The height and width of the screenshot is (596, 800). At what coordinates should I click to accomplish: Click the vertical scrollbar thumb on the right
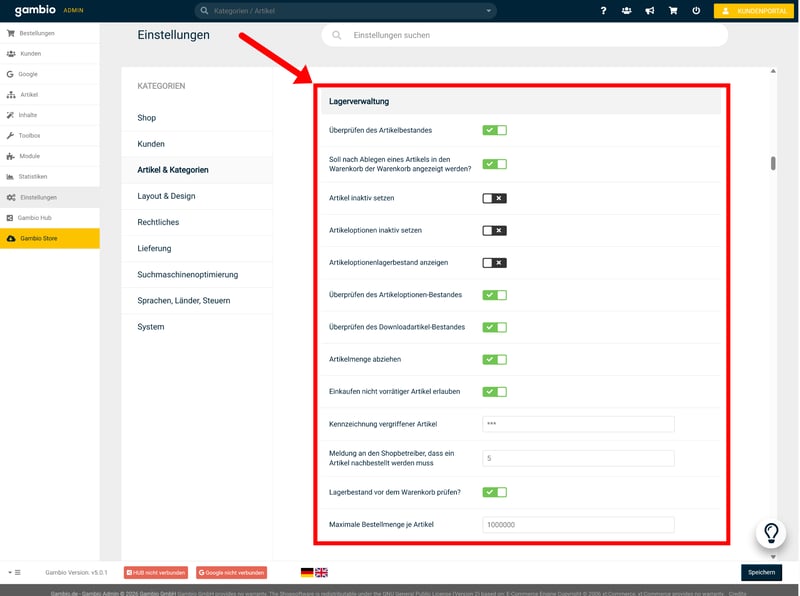coord(773,164)
